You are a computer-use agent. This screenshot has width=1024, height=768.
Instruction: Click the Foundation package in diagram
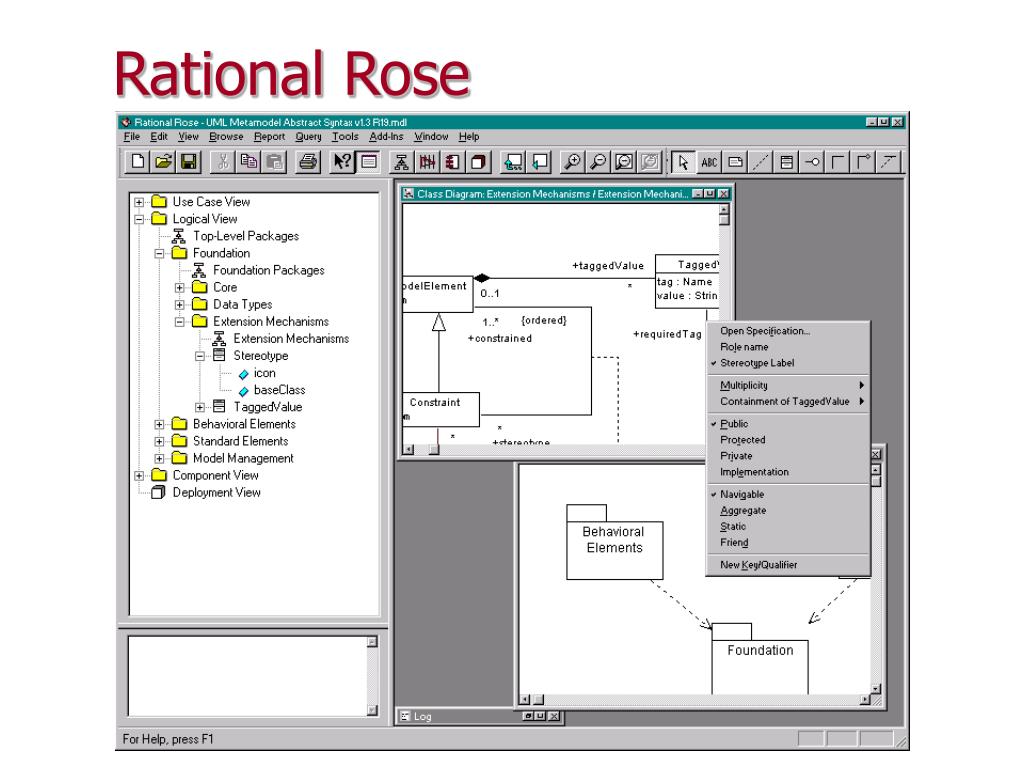[760, 660]
